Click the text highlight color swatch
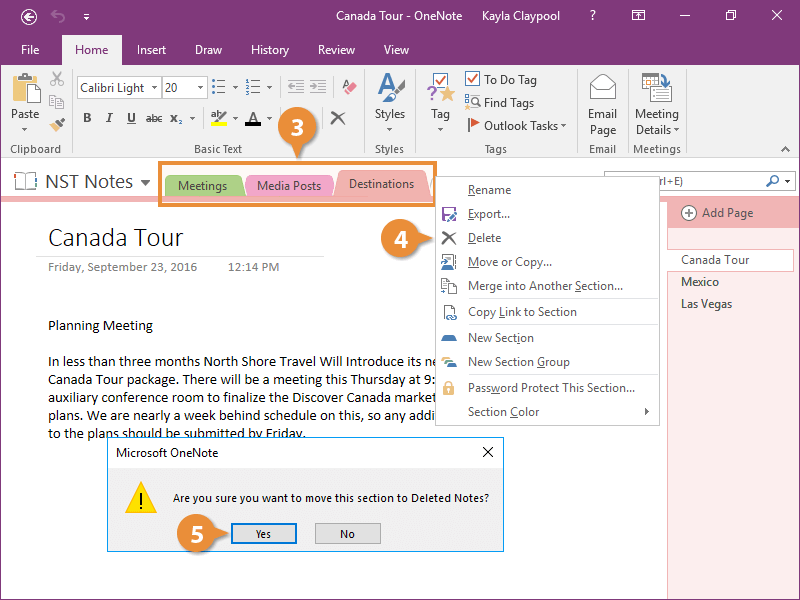Image resolution: width=800 pixels, height=600 pixels. tap(219, 118)
